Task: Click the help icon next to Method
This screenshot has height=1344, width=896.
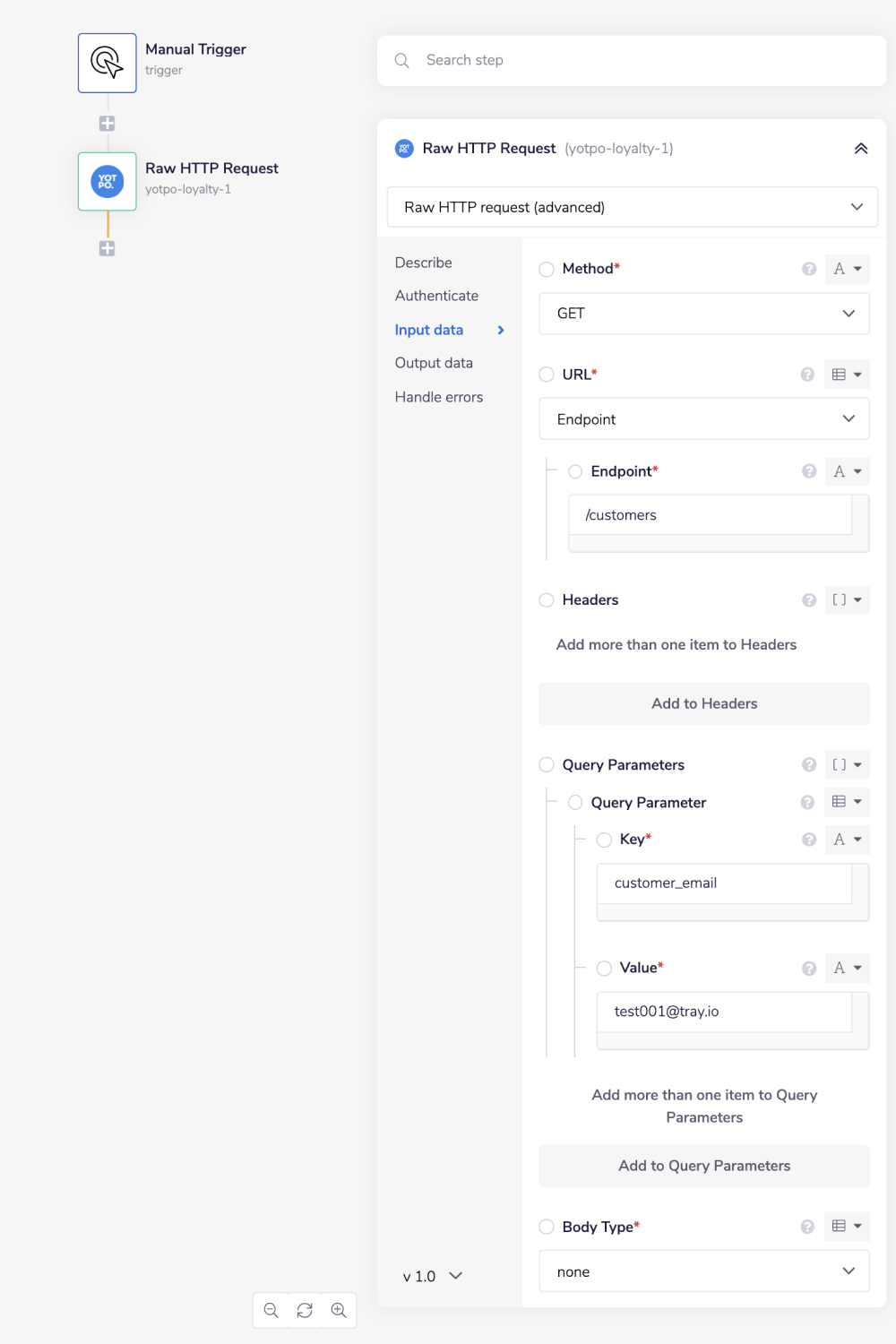Action: tap(809, 269)
